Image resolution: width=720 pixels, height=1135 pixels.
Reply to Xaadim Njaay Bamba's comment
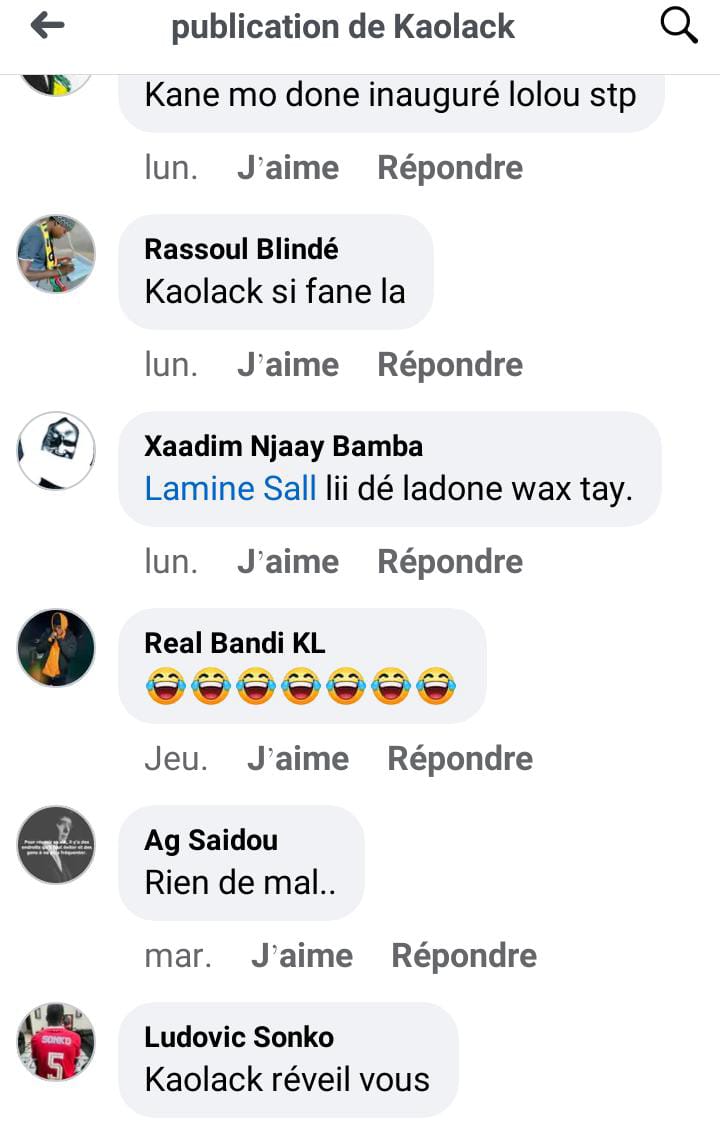point(450,561)
